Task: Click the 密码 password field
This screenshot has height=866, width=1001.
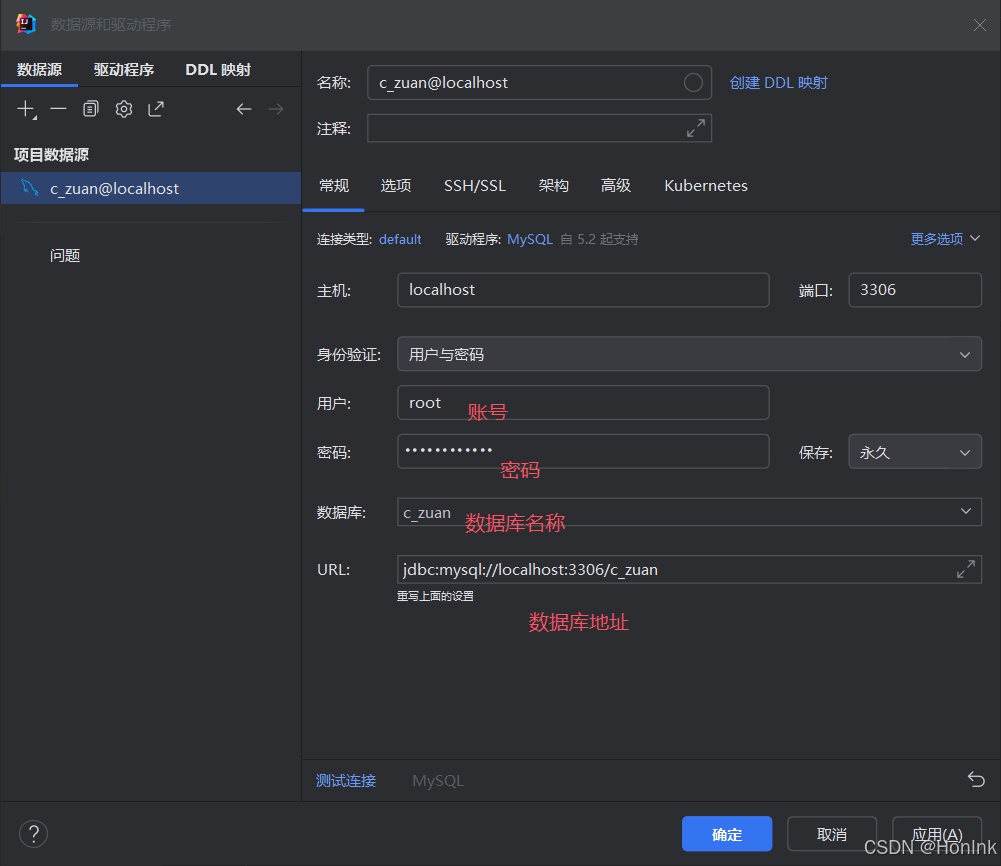Action: pos(583,452)
